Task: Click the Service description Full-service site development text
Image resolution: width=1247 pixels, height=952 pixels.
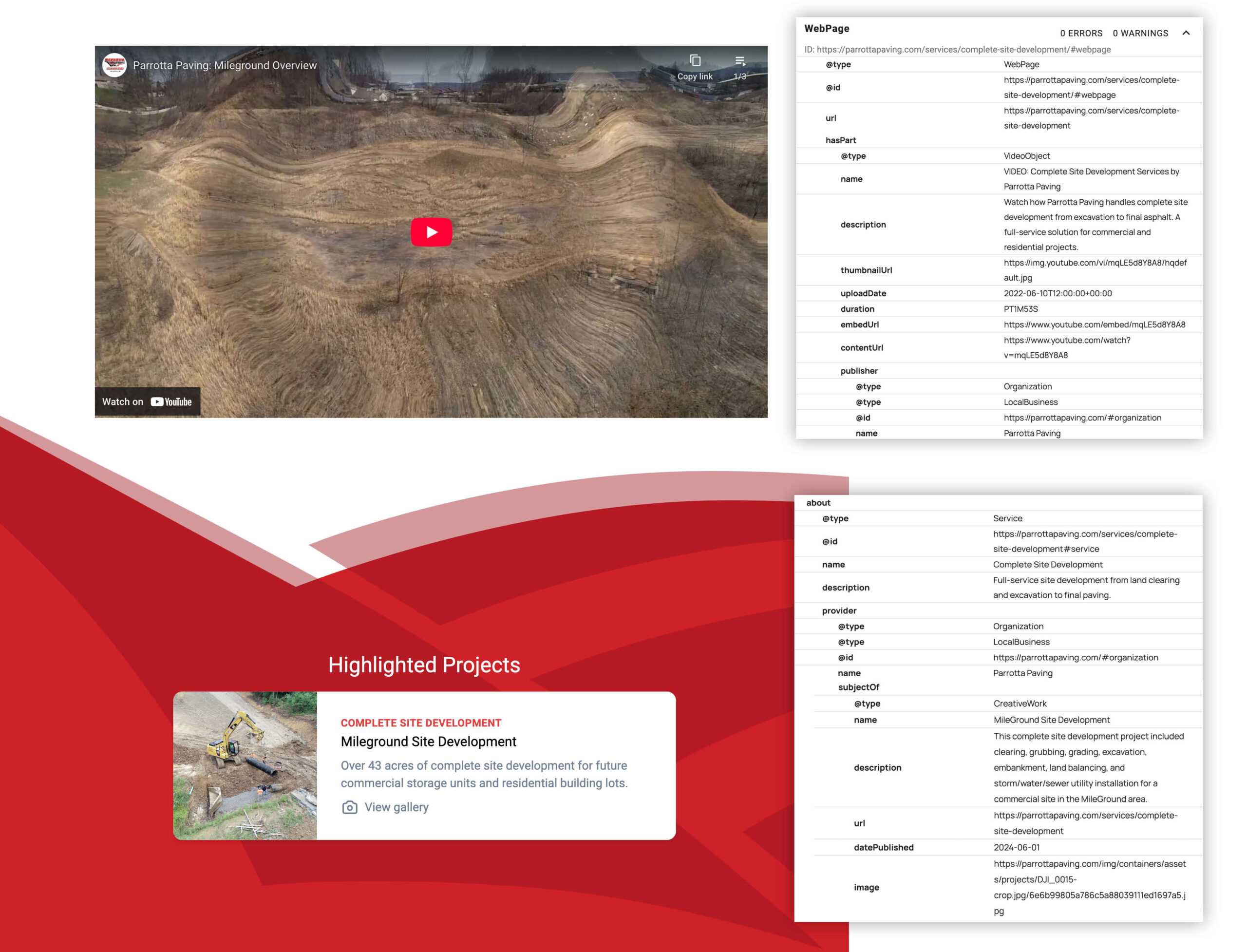Action: 1086,588
